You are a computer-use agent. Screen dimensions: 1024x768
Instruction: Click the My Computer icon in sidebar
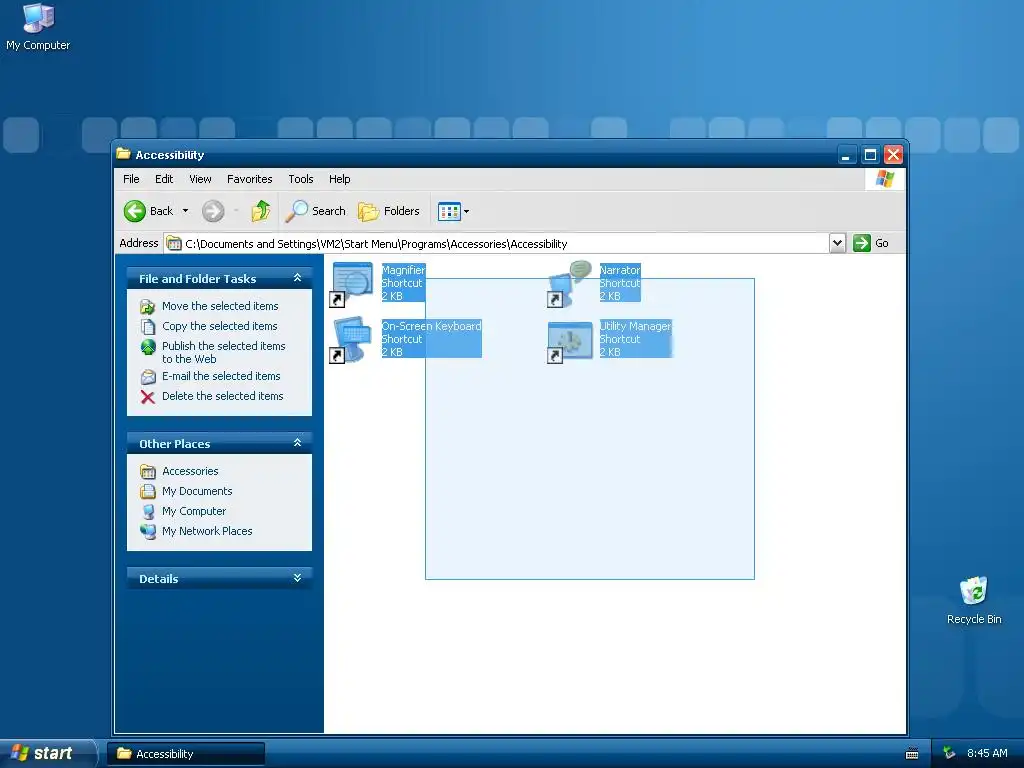(x=148, y=511)
